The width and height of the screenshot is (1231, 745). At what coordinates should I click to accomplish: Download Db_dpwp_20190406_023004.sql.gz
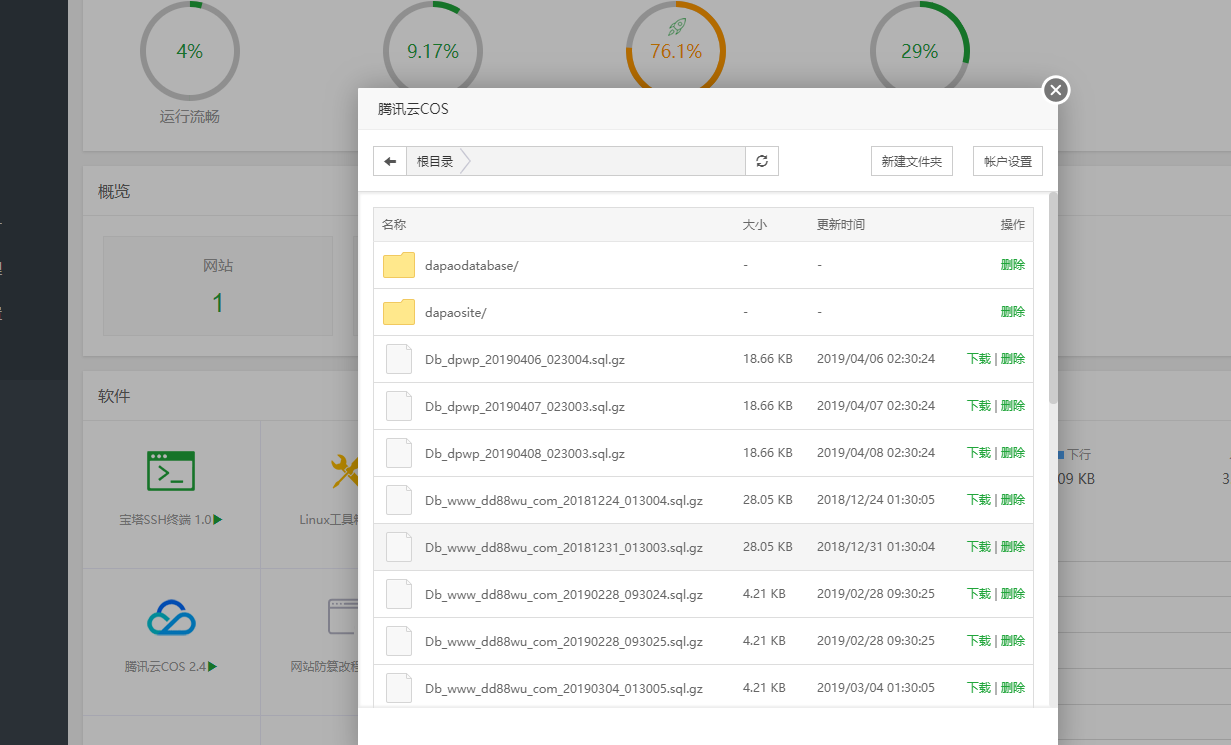(979, 359)
